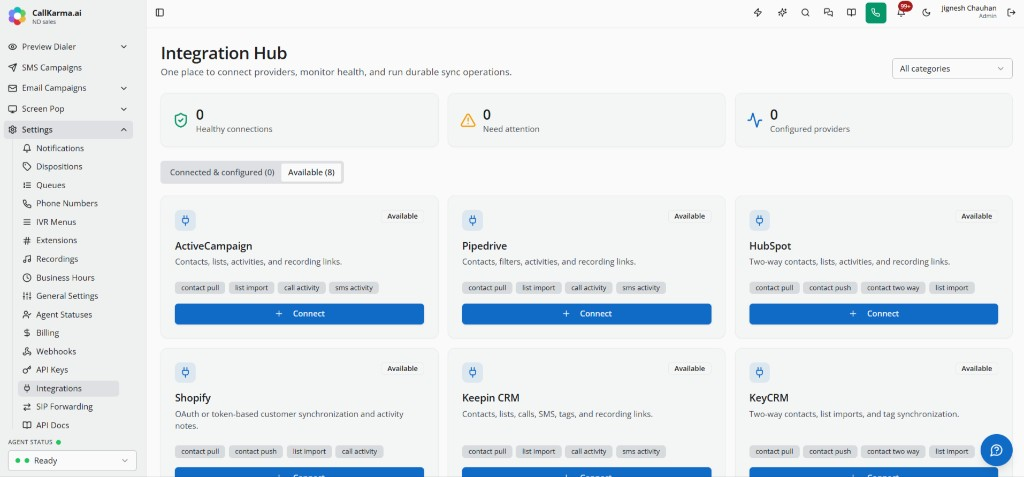Click the logout icon
The height and width of the screenshot is (477, 1024).
[x=1011, y=12]
